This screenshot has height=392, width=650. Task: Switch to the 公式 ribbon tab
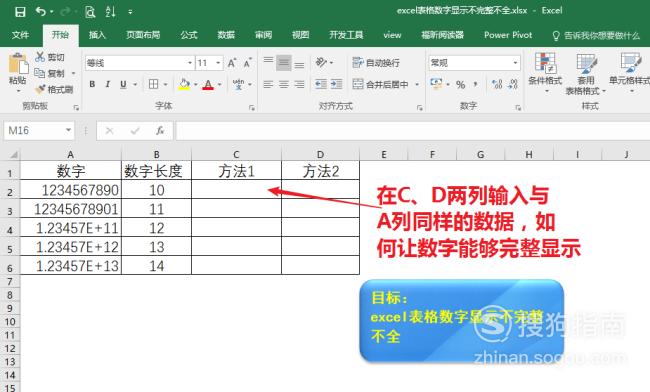189,35
